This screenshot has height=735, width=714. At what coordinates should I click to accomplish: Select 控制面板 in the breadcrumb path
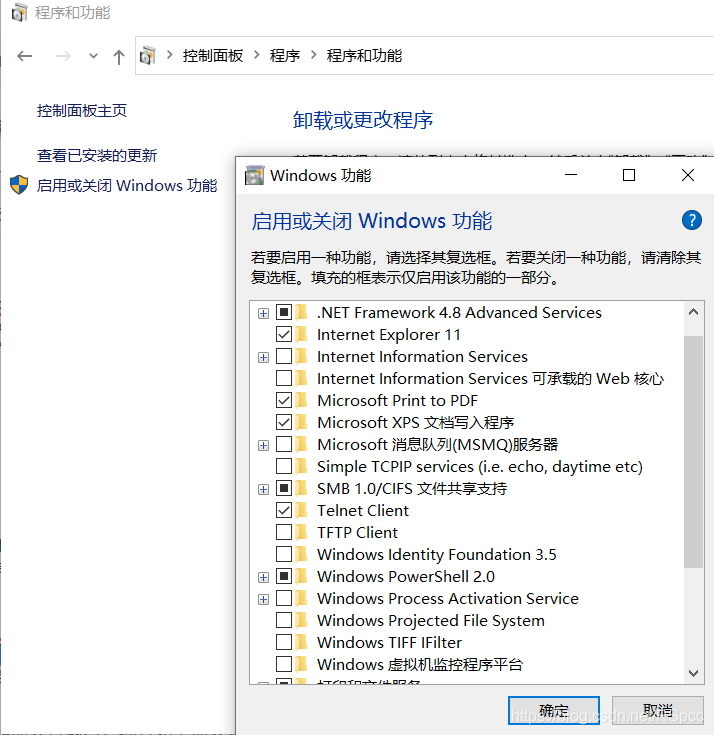click(213, 56)
